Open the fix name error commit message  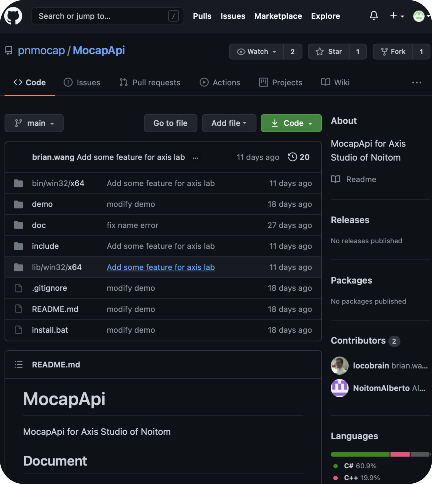pyautogui.click(x=132, y=225)
